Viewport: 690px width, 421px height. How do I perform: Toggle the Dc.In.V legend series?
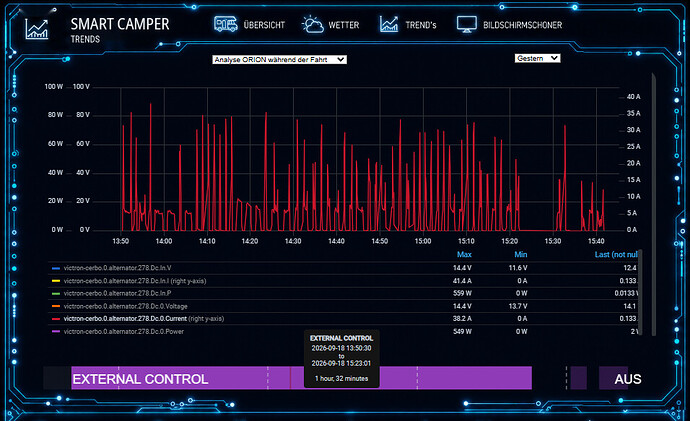pos(117,268)
